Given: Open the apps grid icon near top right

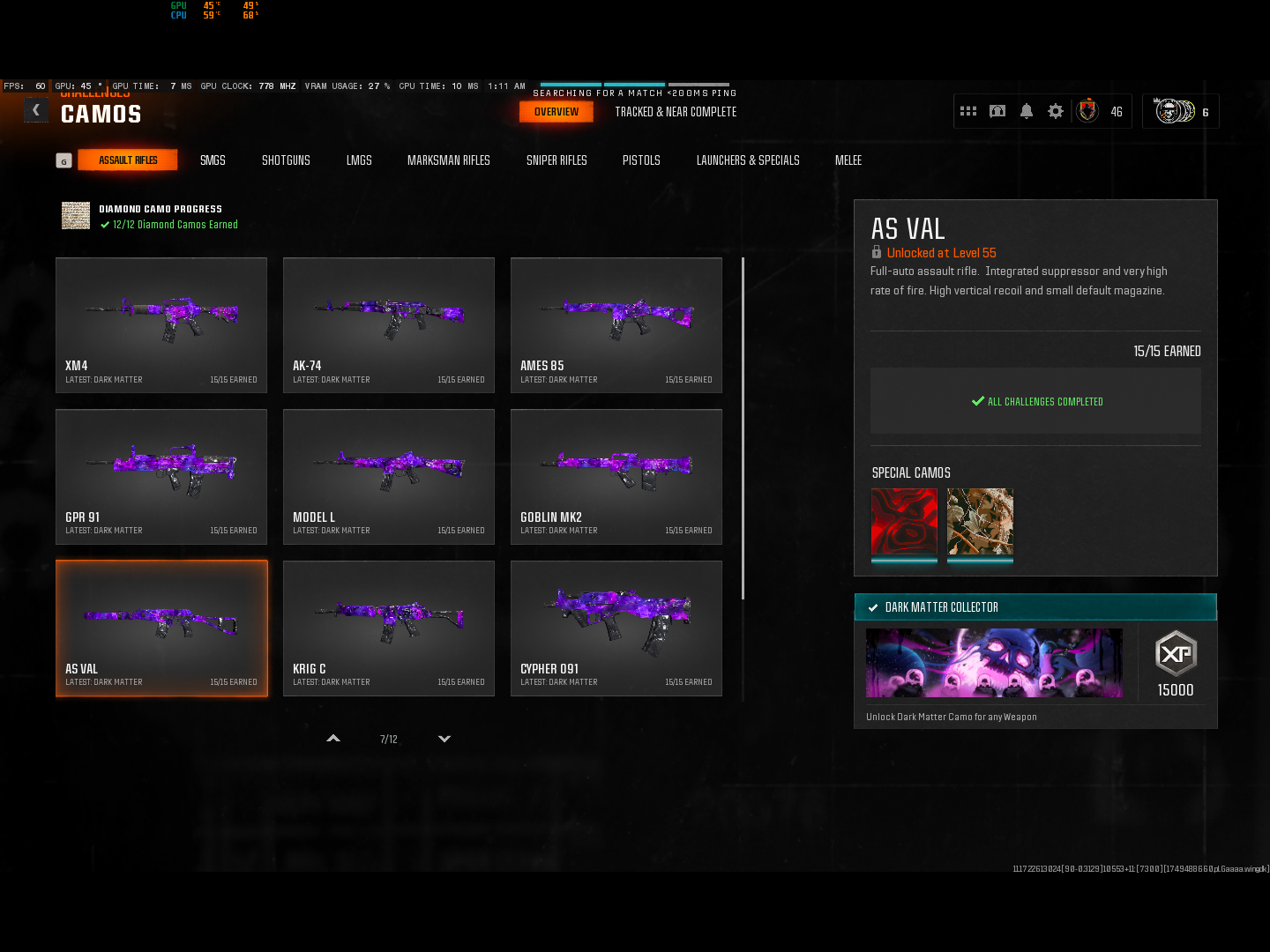Looking at the screenshot, I should click(967, 110).
